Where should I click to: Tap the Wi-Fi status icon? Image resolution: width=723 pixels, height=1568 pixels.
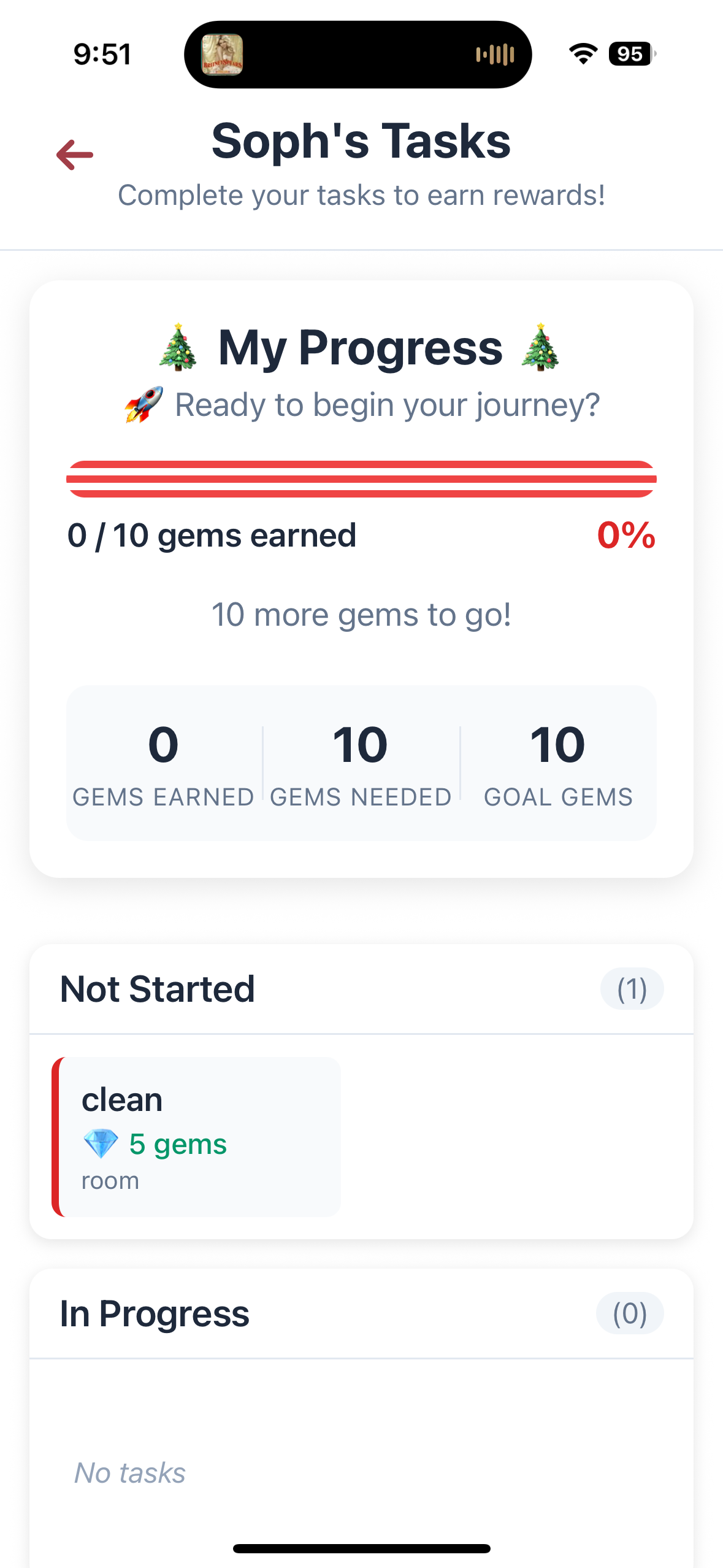583,54
